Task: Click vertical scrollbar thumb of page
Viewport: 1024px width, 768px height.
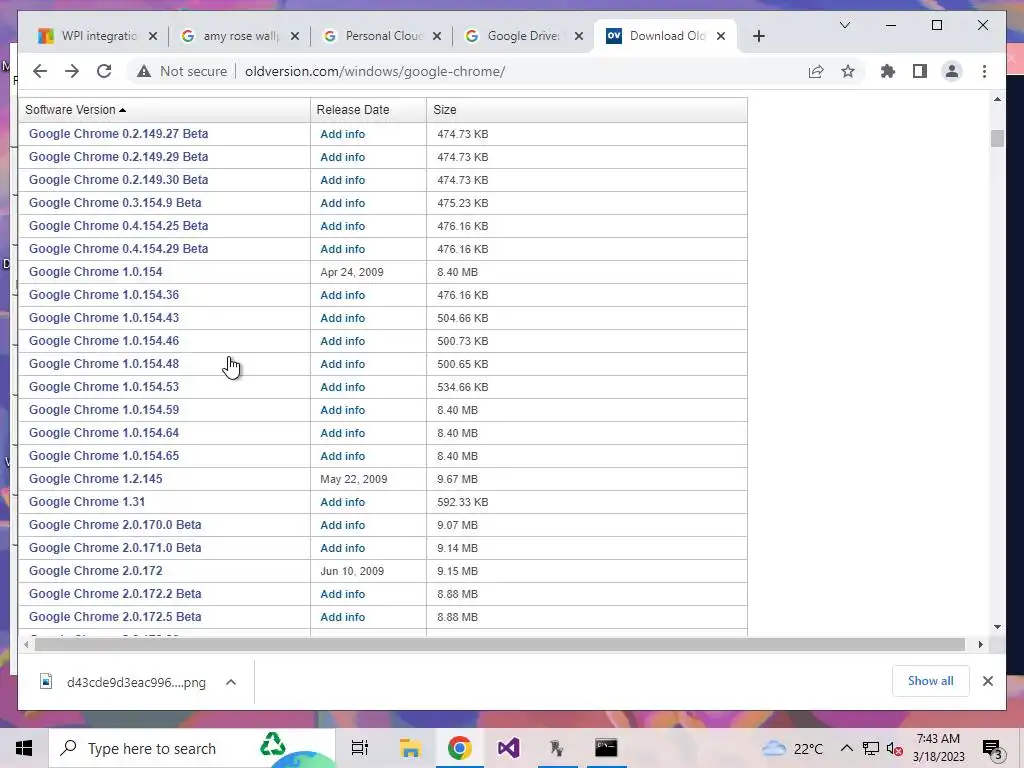Action: [x=997, y=138]
